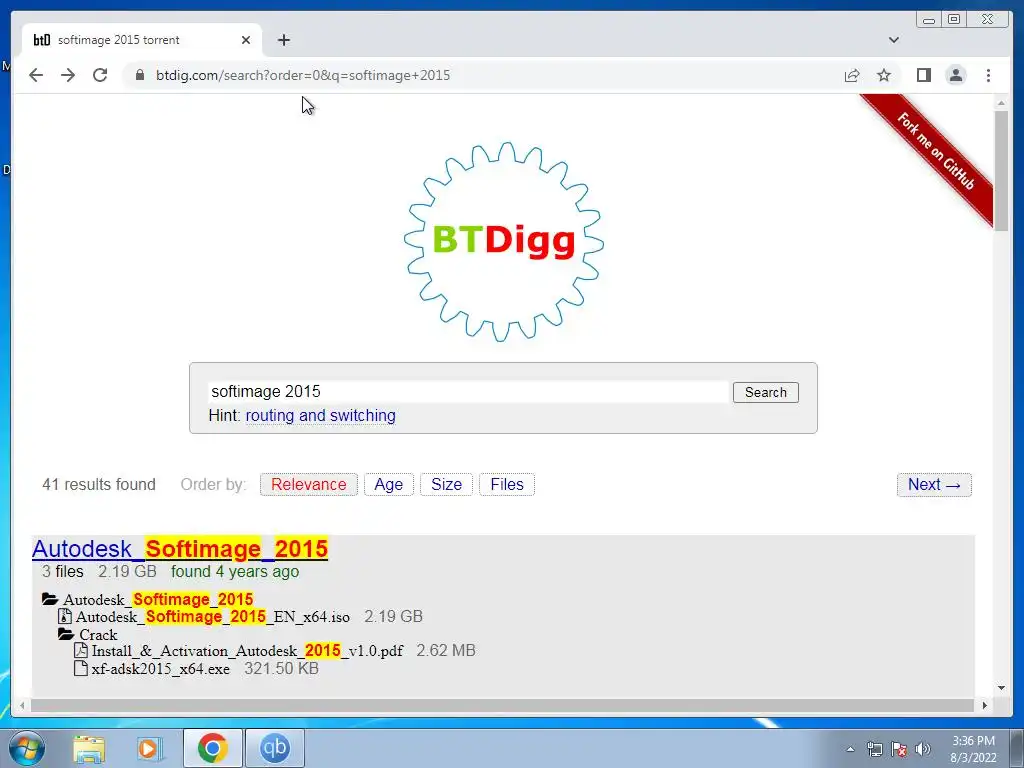Close the softimage 2015 torrent tab
The width and height of the screenshot is (1024, 768).
[246, 40]
